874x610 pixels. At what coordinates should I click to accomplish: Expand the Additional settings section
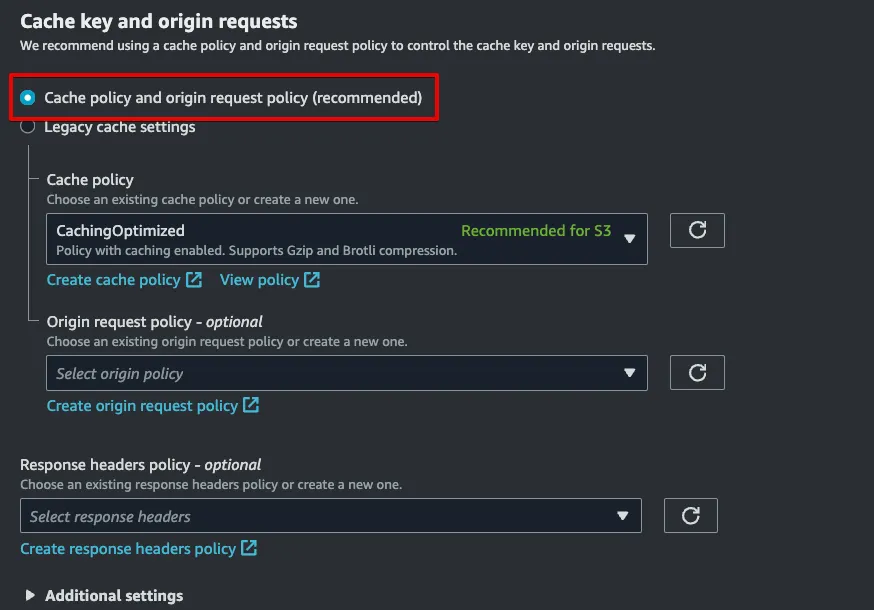tap(31, 596)
